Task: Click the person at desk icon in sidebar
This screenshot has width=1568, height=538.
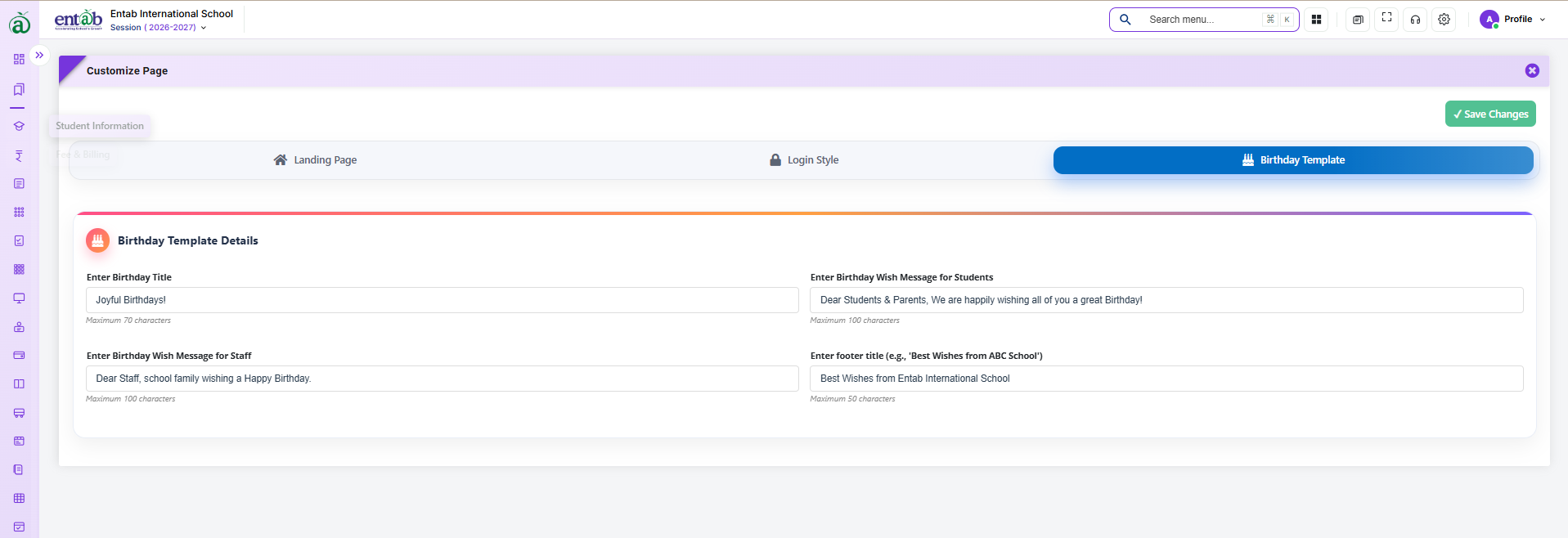Action: (x=19, y=327)
